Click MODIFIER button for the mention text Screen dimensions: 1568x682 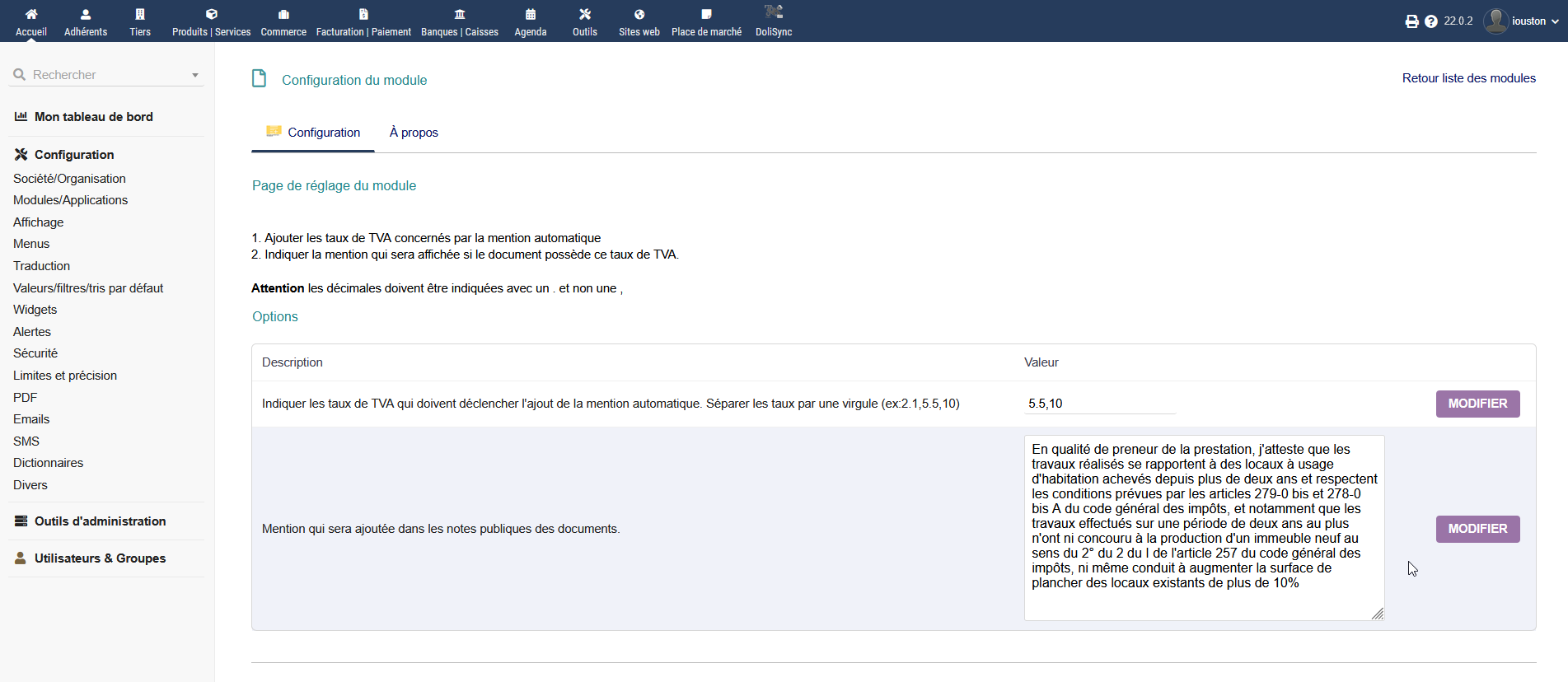[1477, 529]
